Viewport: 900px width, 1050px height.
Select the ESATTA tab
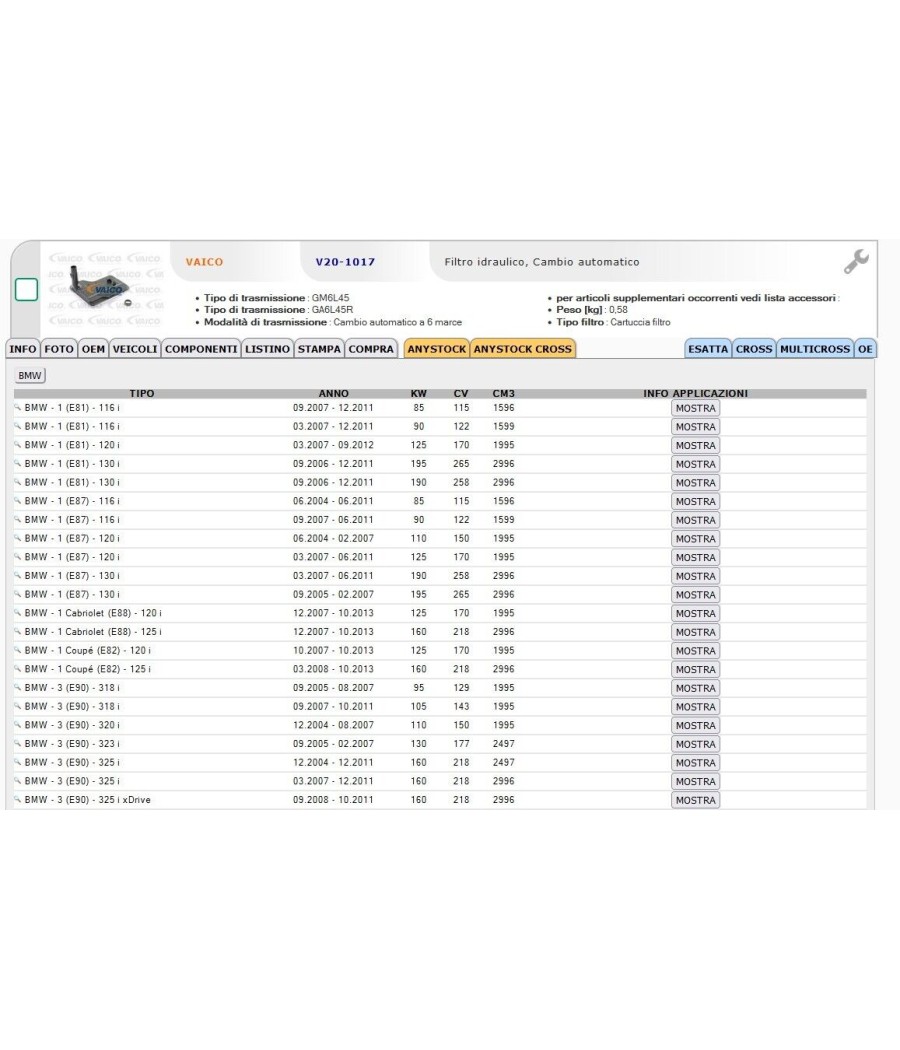[708, 349]
